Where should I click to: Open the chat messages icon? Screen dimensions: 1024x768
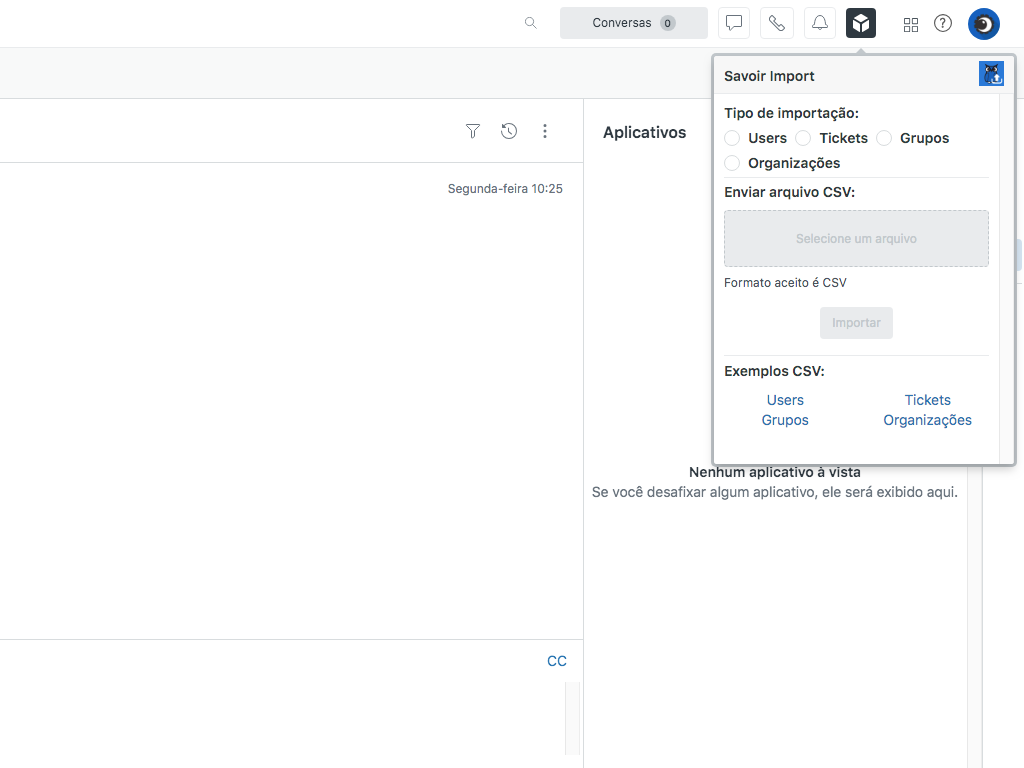(734, 23)
